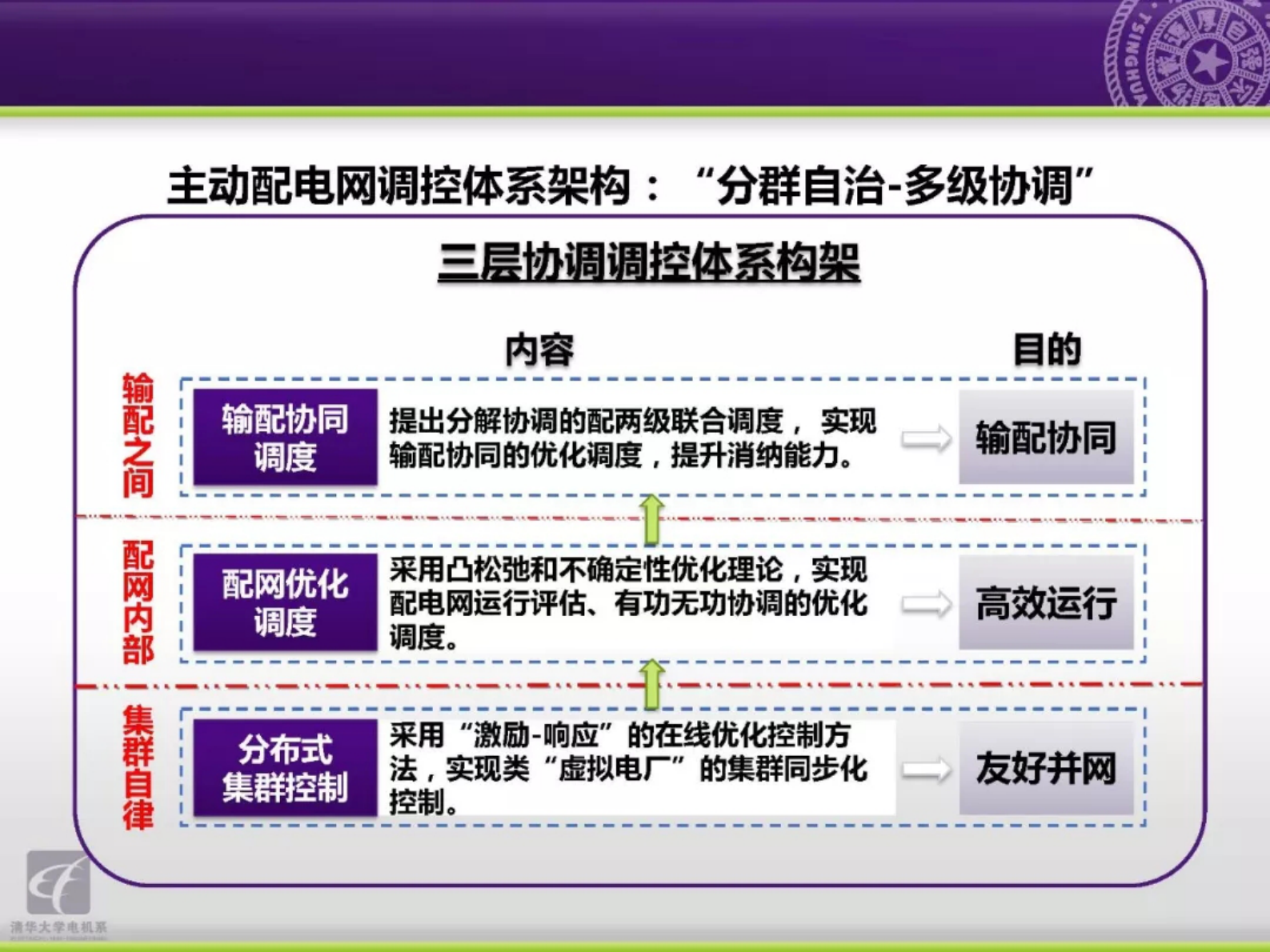Click the white arrow pointing to 高效运行
This screenshot has width=1270, height=952.
(926, 604)
